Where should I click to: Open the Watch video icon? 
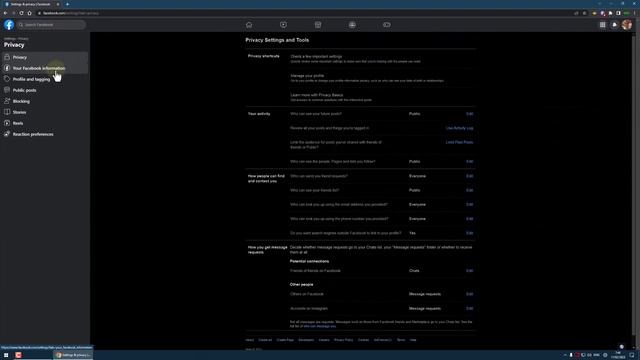point(283,25)
